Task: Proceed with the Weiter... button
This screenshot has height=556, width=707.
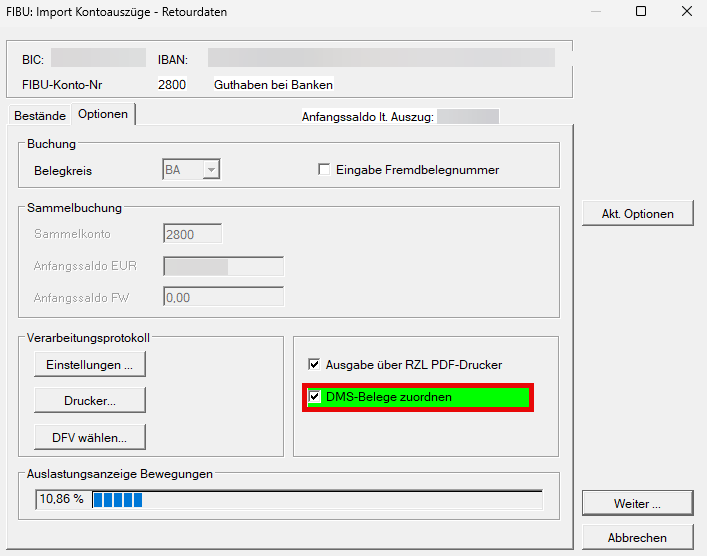Action: point(637,502)
